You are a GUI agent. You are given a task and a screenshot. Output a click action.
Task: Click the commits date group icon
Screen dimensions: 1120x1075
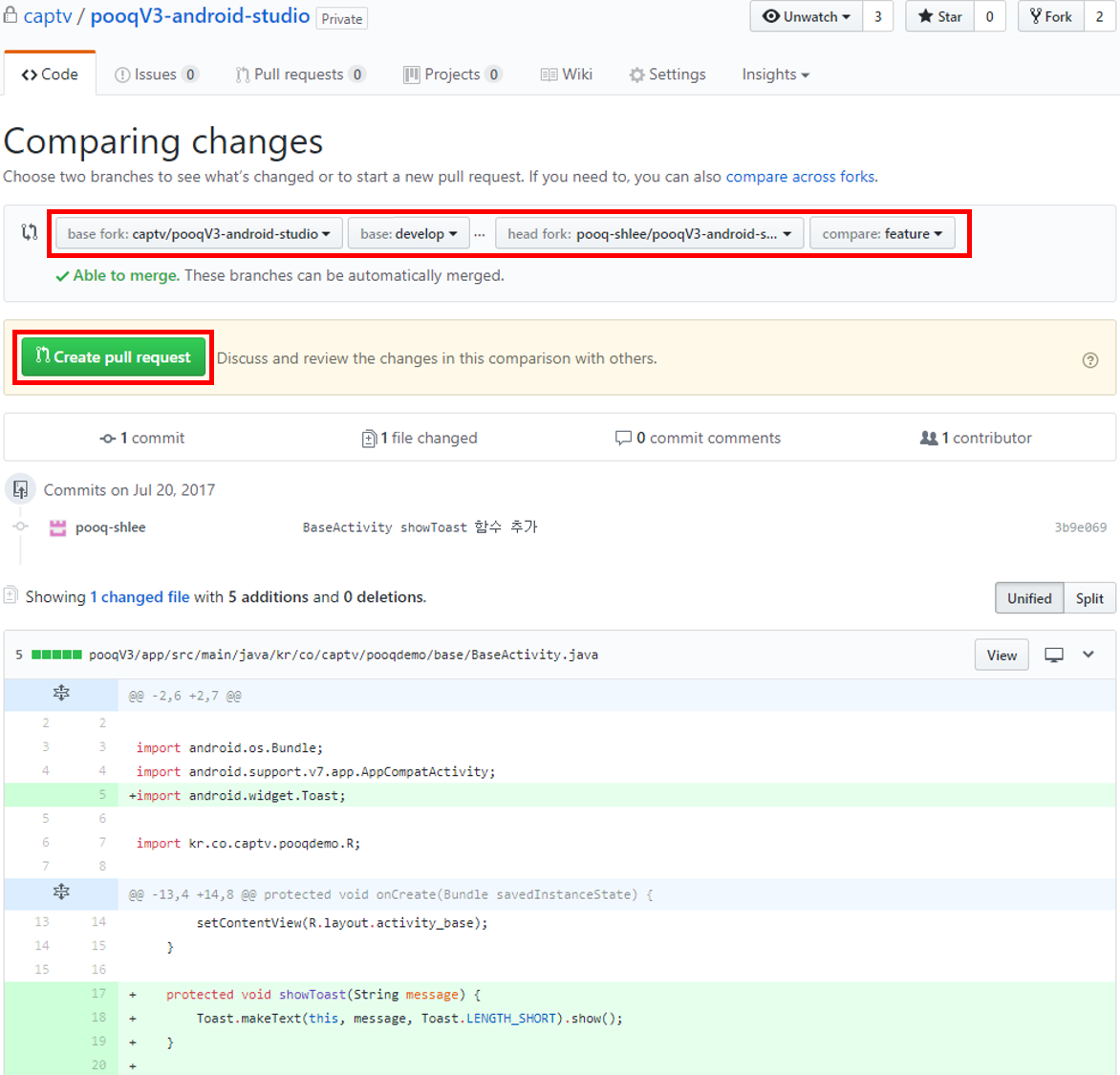[x=20, y=489]
